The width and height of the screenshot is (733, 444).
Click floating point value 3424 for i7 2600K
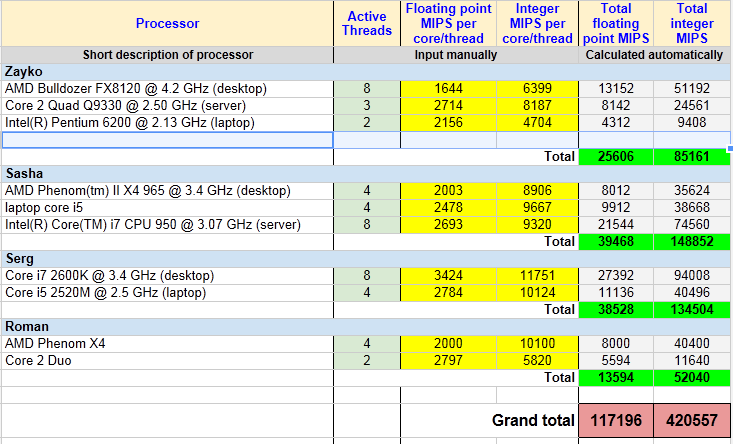pyautogui.click(x=448, y=276)
